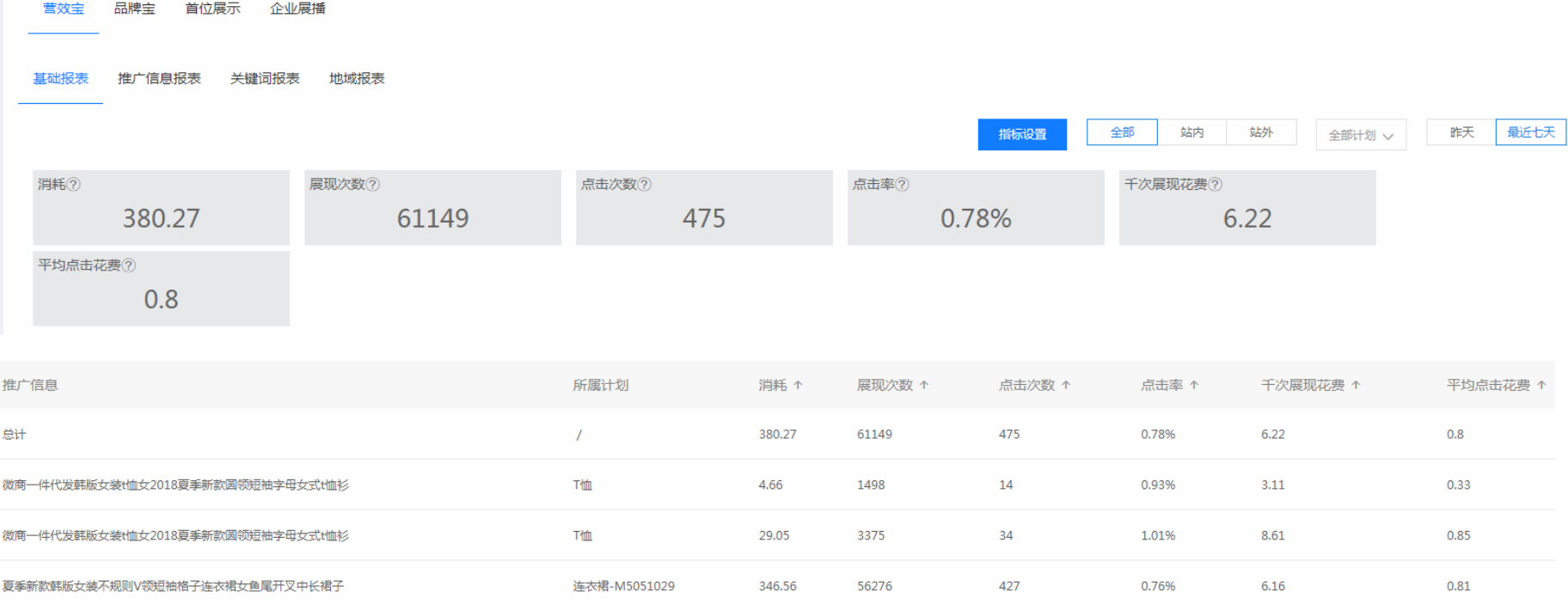
Task: Switch to 推广信息报表 tab
Action: pyautogui.click(x=159, y=79)
